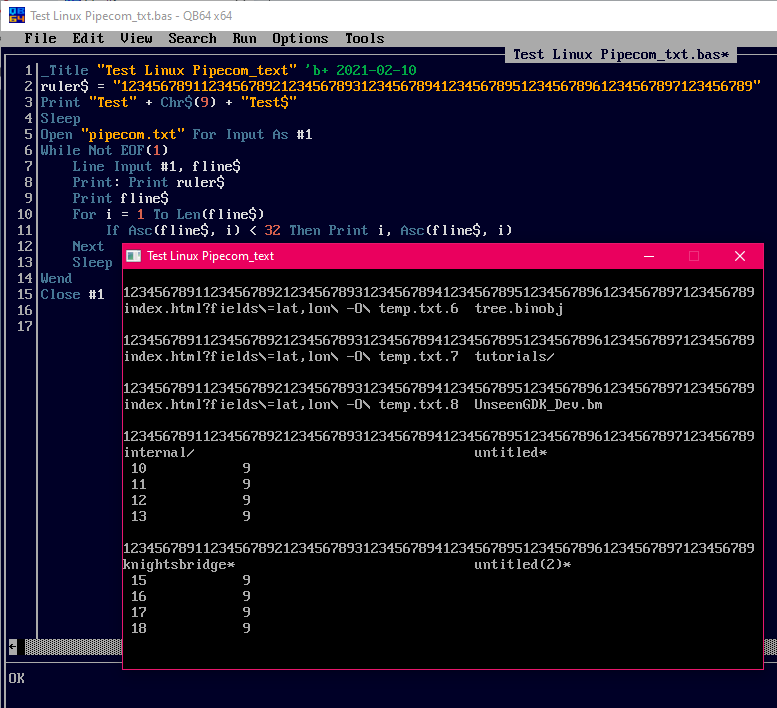Open the Run menu
Image resolution: width=777 pixels, height=708 pixels.
coord(244,38)
